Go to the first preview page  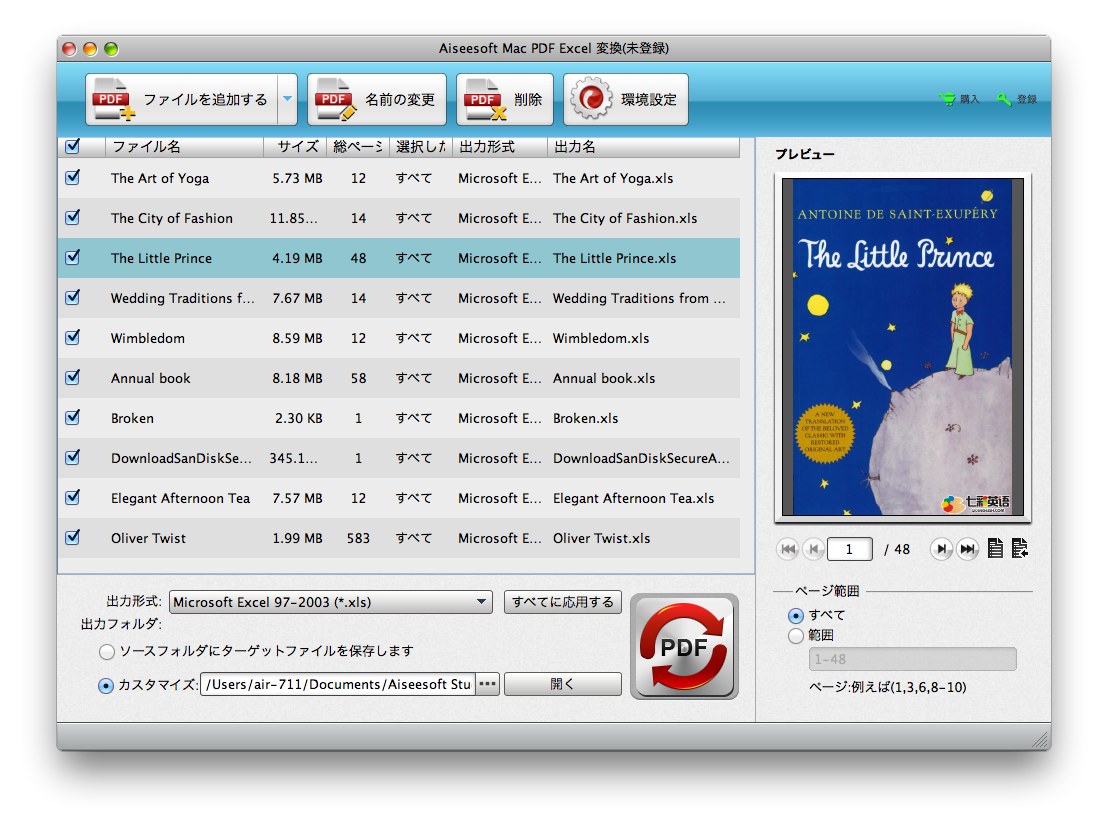click(x=788, y=548)
